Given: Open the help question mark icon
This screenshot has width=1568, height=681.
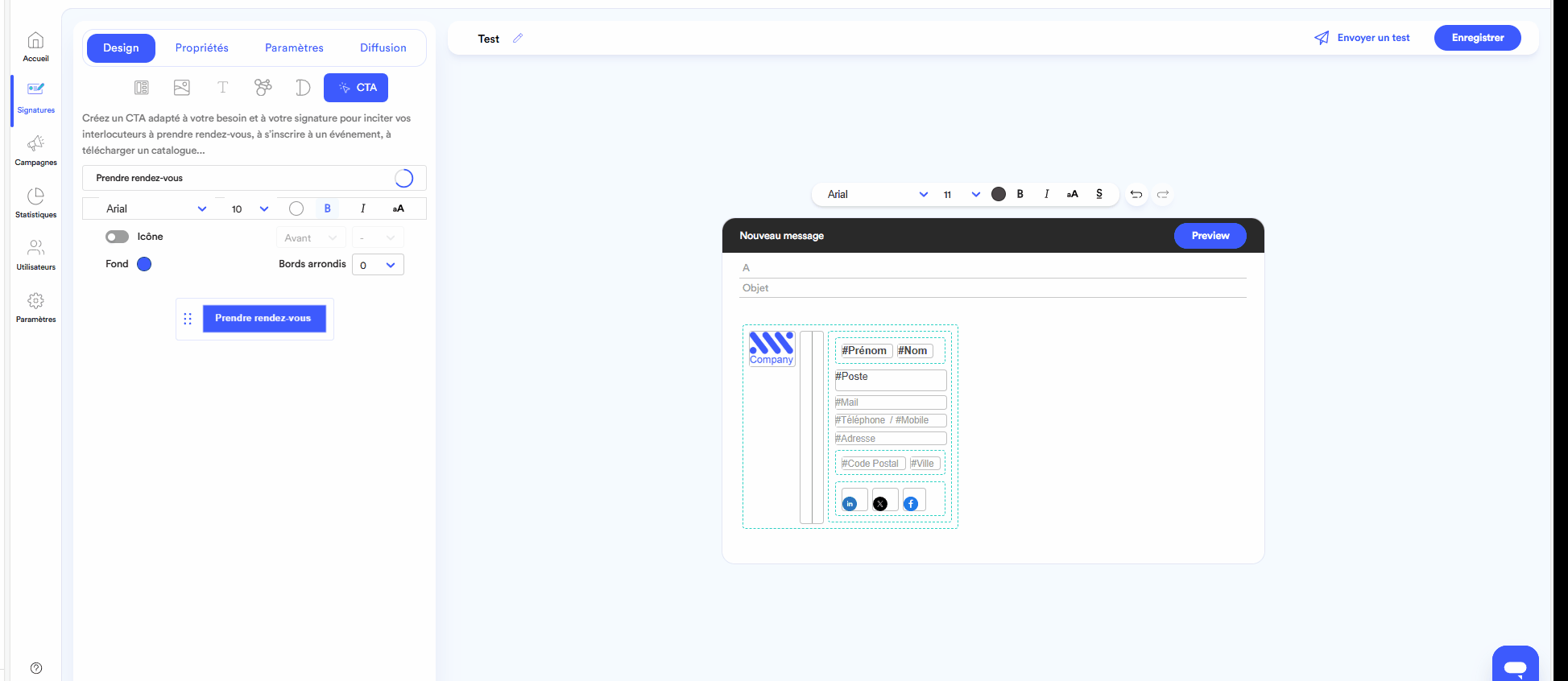Looking at the screenshot, I should 36,668.
